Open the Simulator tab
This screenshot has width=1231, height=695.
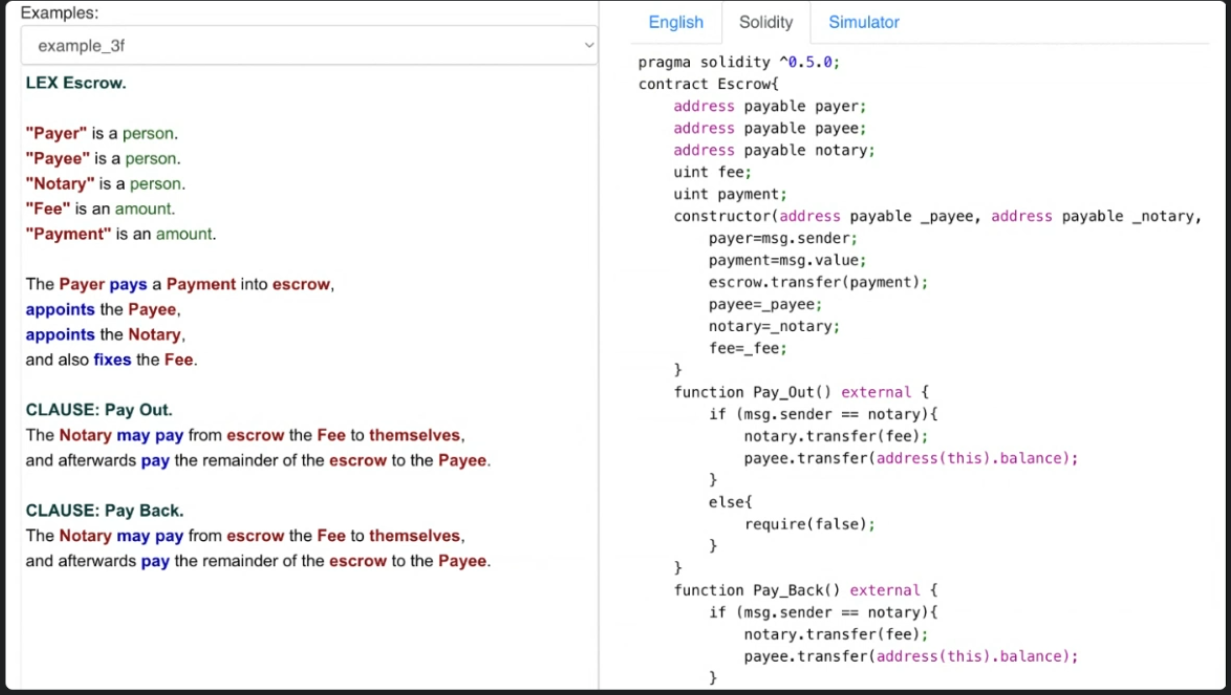click(863, 22)
